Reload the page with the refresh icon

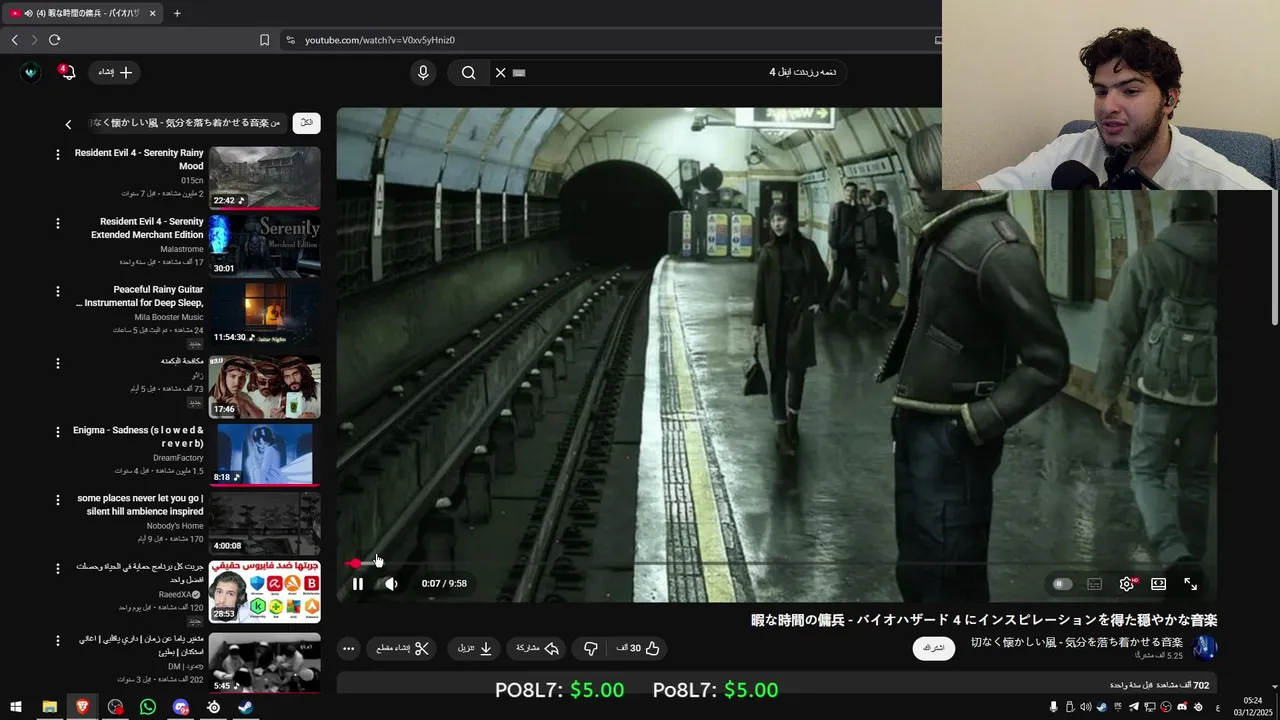pyautogui.click(x=54, y=40)
